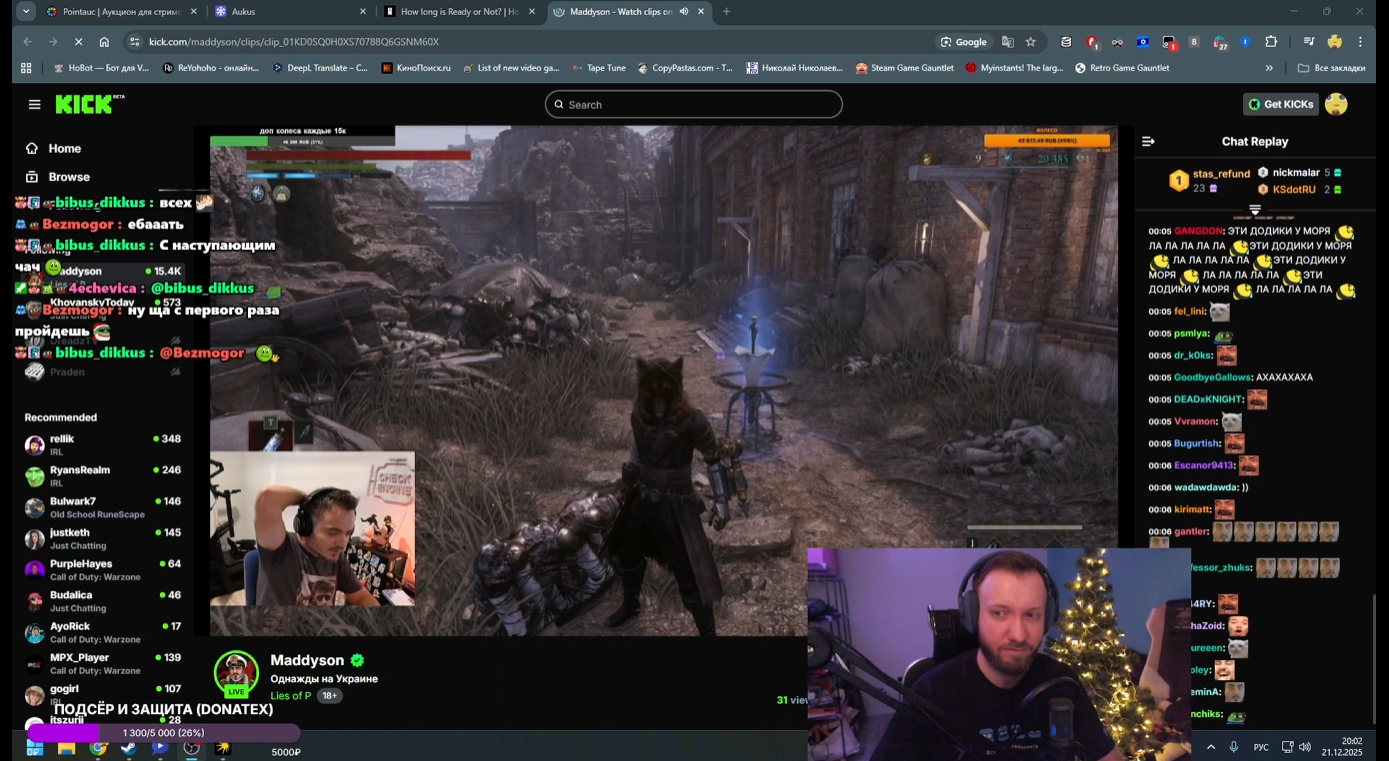Open a new browser tab

tap(726, 12)
